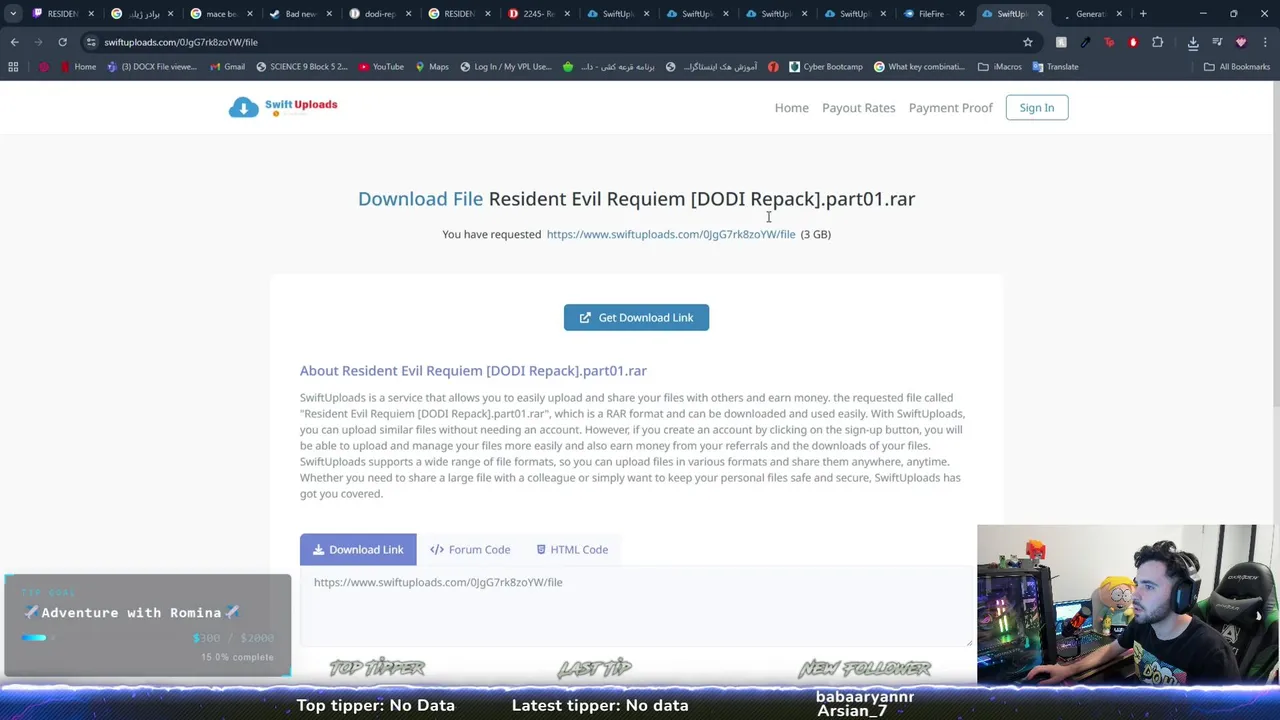Click the eyedropper extension icon
This screenshot has width=1280, height=720.
(x=1085, y=42)
